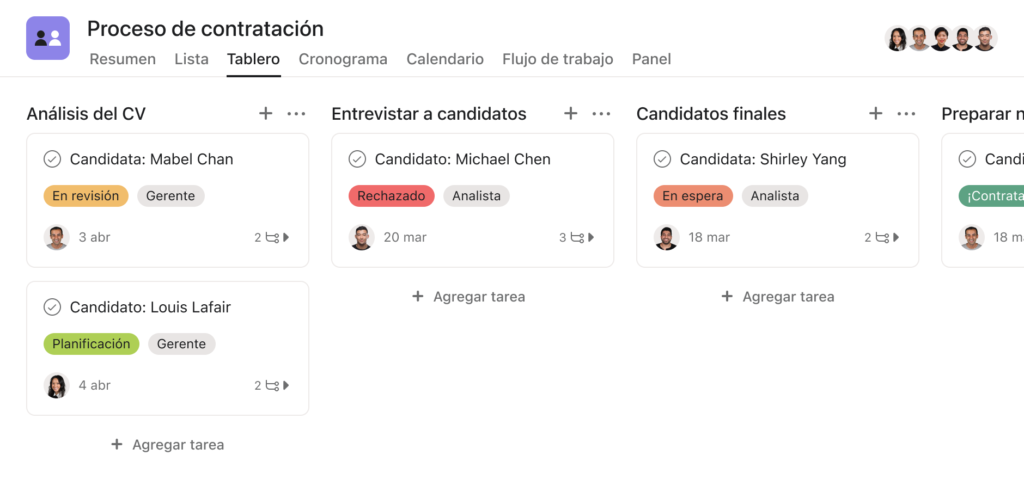
Task: Click plus icon beside Candidatos finales
Action: click(875, 114)
